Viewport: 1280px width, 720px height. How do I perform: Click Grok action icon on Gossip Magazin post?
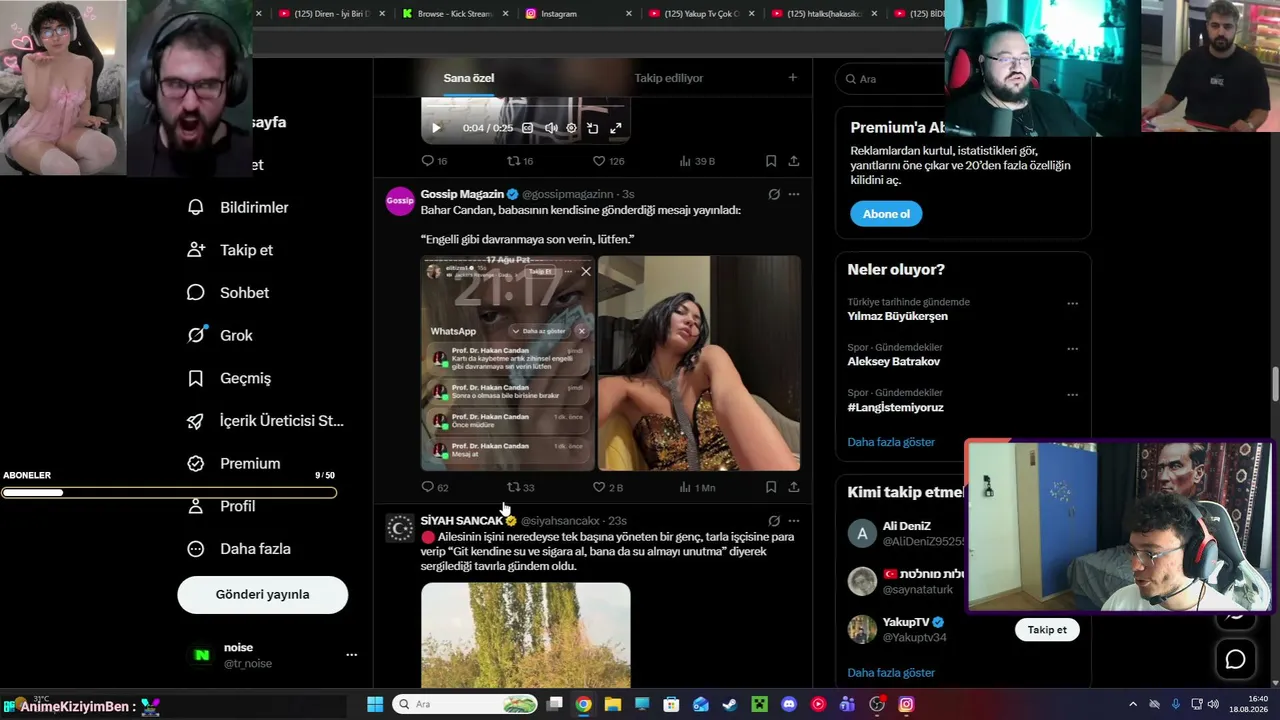(774, 194)
